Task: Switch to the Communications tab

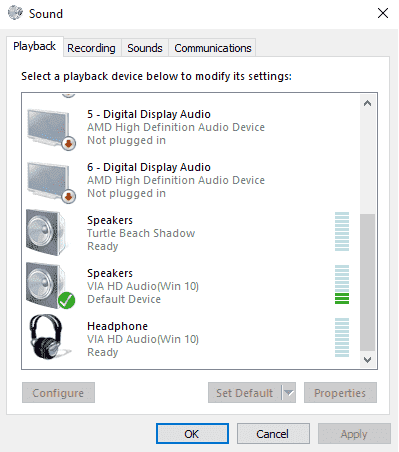Action: click(x=213, y=48)
